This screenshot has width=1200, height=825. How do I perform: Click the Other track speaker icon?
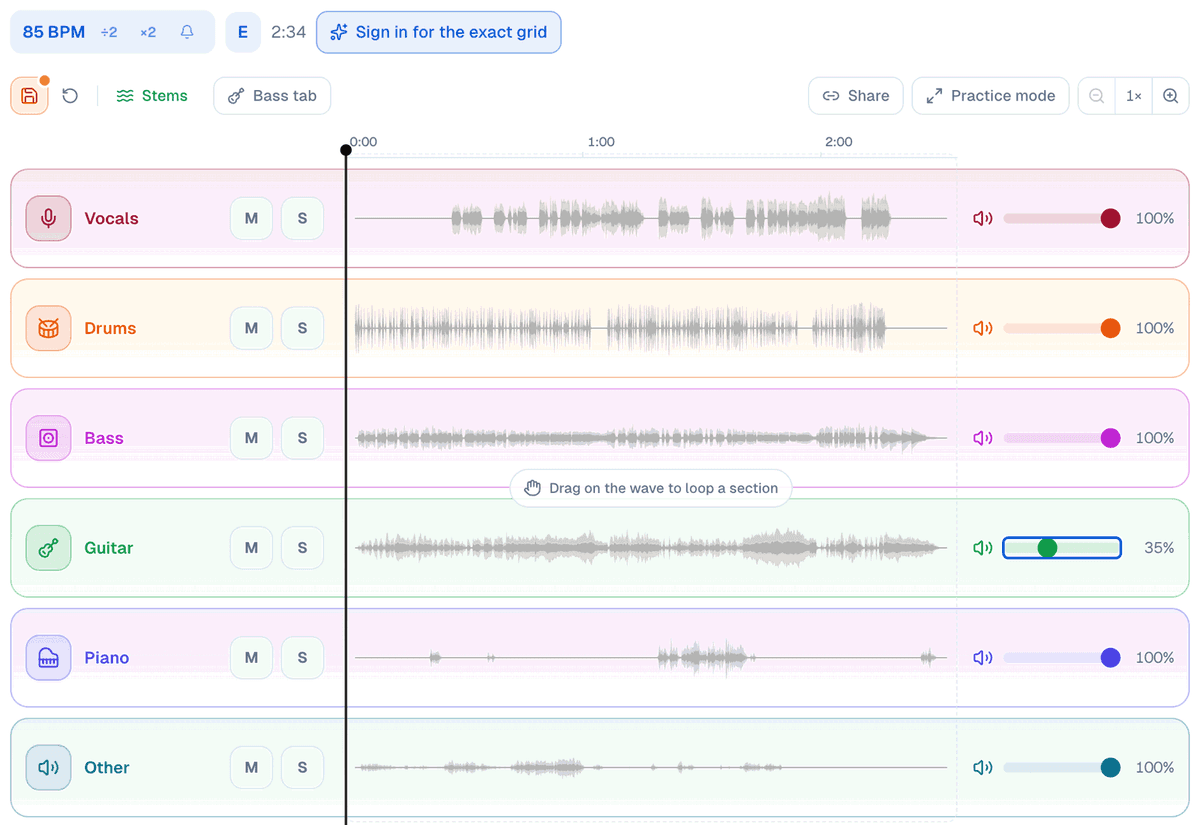48,768
